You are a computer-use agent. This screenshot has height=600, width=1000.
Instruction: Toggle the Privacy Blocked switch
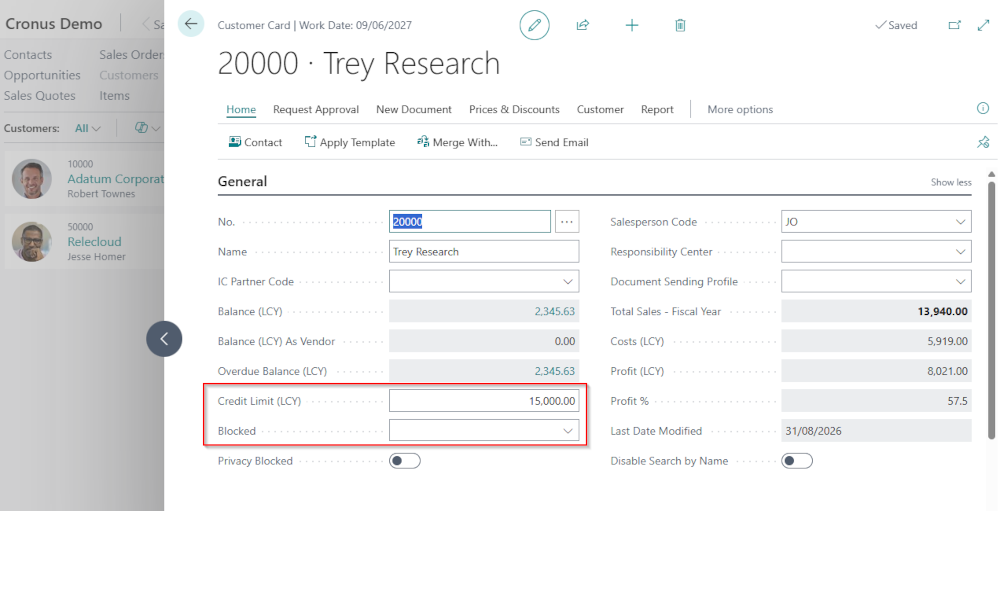[405, 461]
